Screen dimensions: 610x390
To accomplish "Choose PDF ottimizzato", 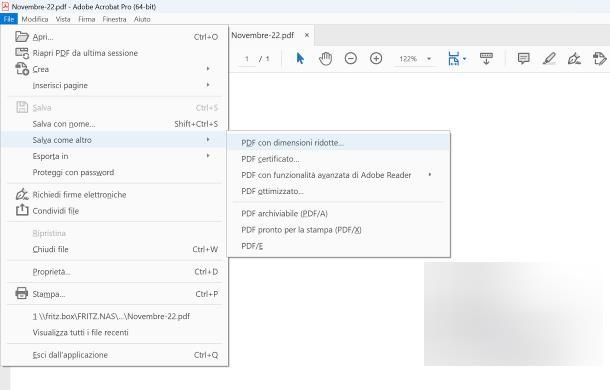I will [x=338, y=191].
